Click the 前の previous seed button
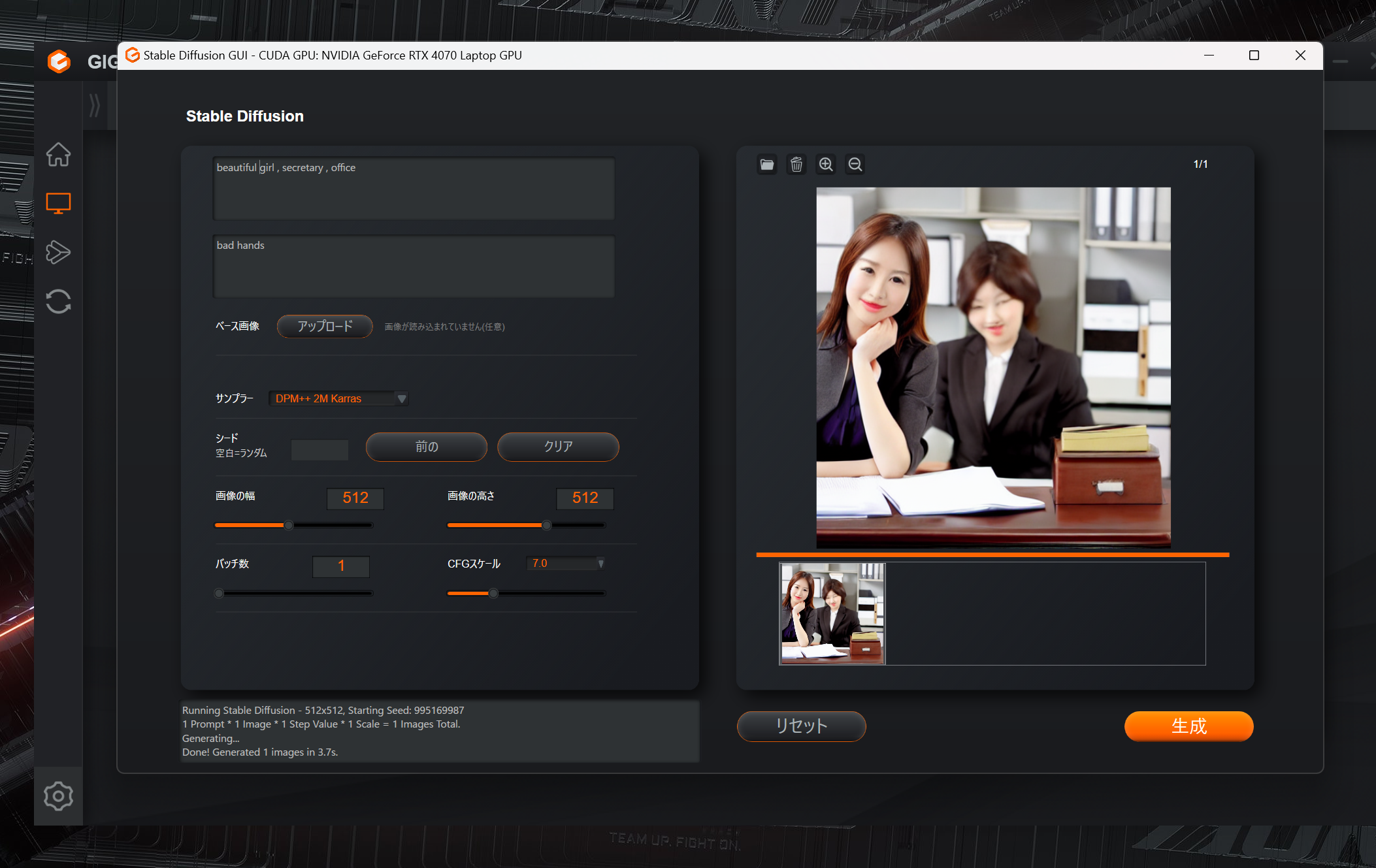The height and width of the screenshot is (868, 1376). click(x=426, y=447)
